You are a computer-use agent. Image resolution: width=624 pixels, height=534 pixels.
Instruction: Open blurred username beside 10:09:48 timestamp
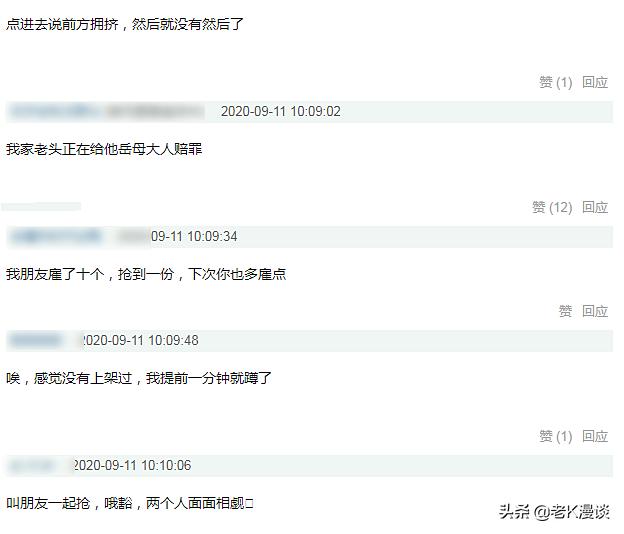click(x=37, y=341)
